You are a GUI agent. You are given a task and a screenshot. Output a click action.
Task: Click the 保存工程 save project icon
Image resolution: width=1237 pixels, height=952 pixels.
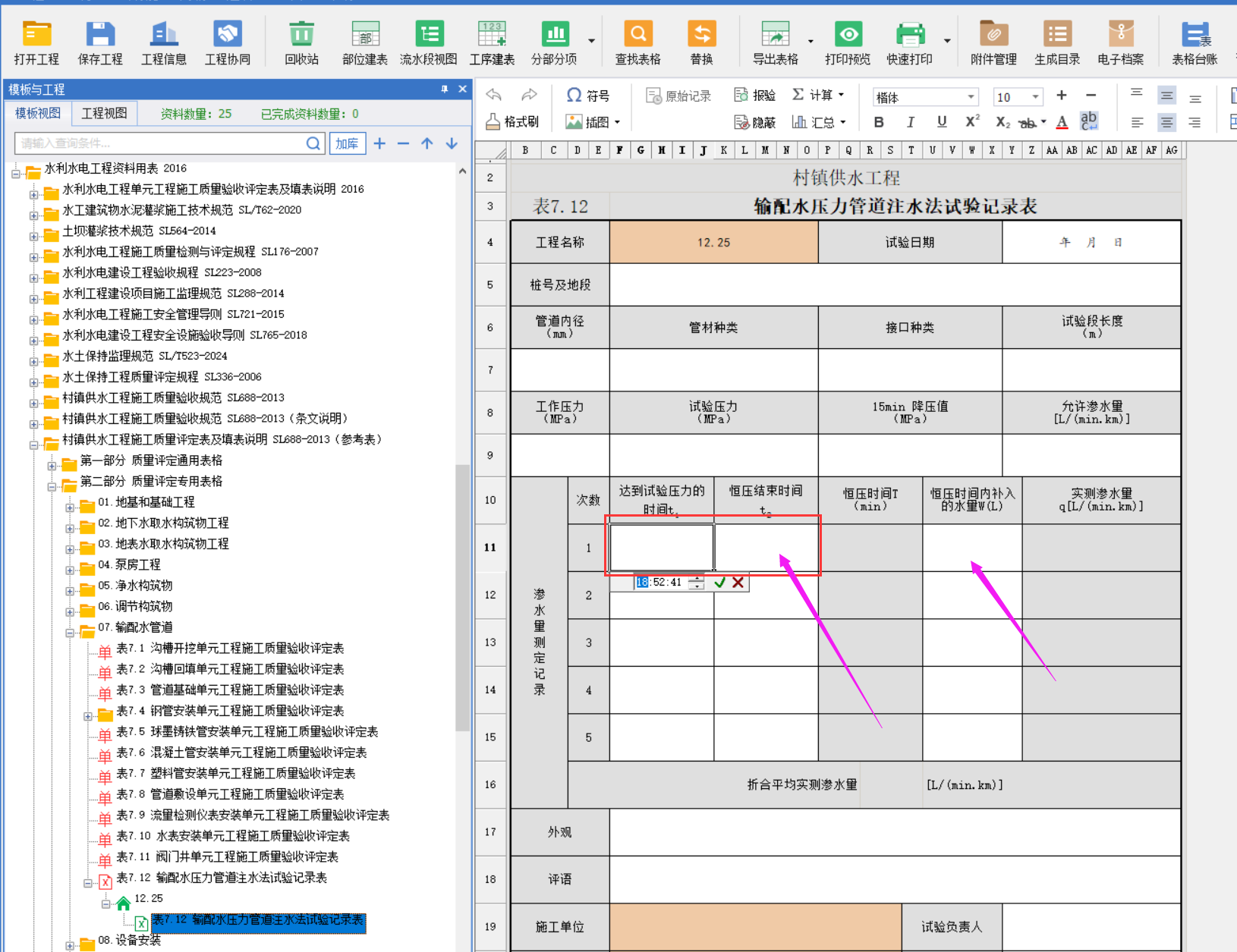99,42
